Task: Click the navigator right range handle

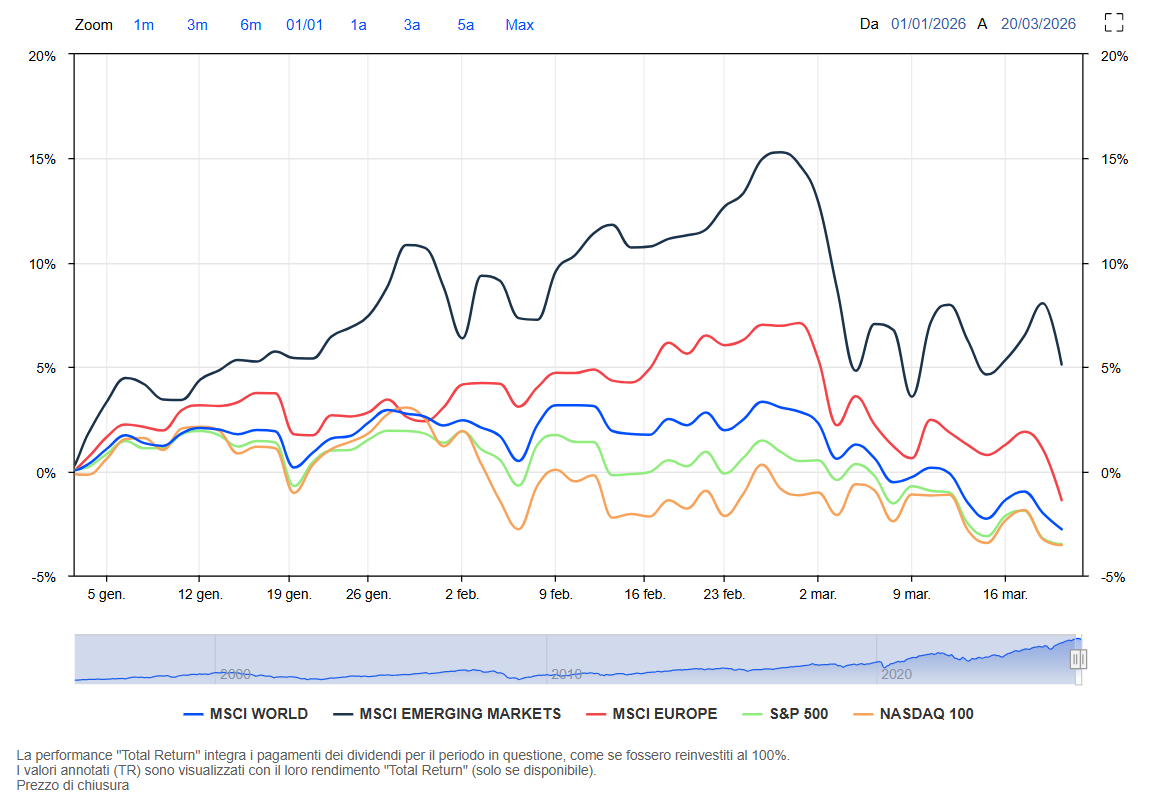Action: coord(1078,660)
